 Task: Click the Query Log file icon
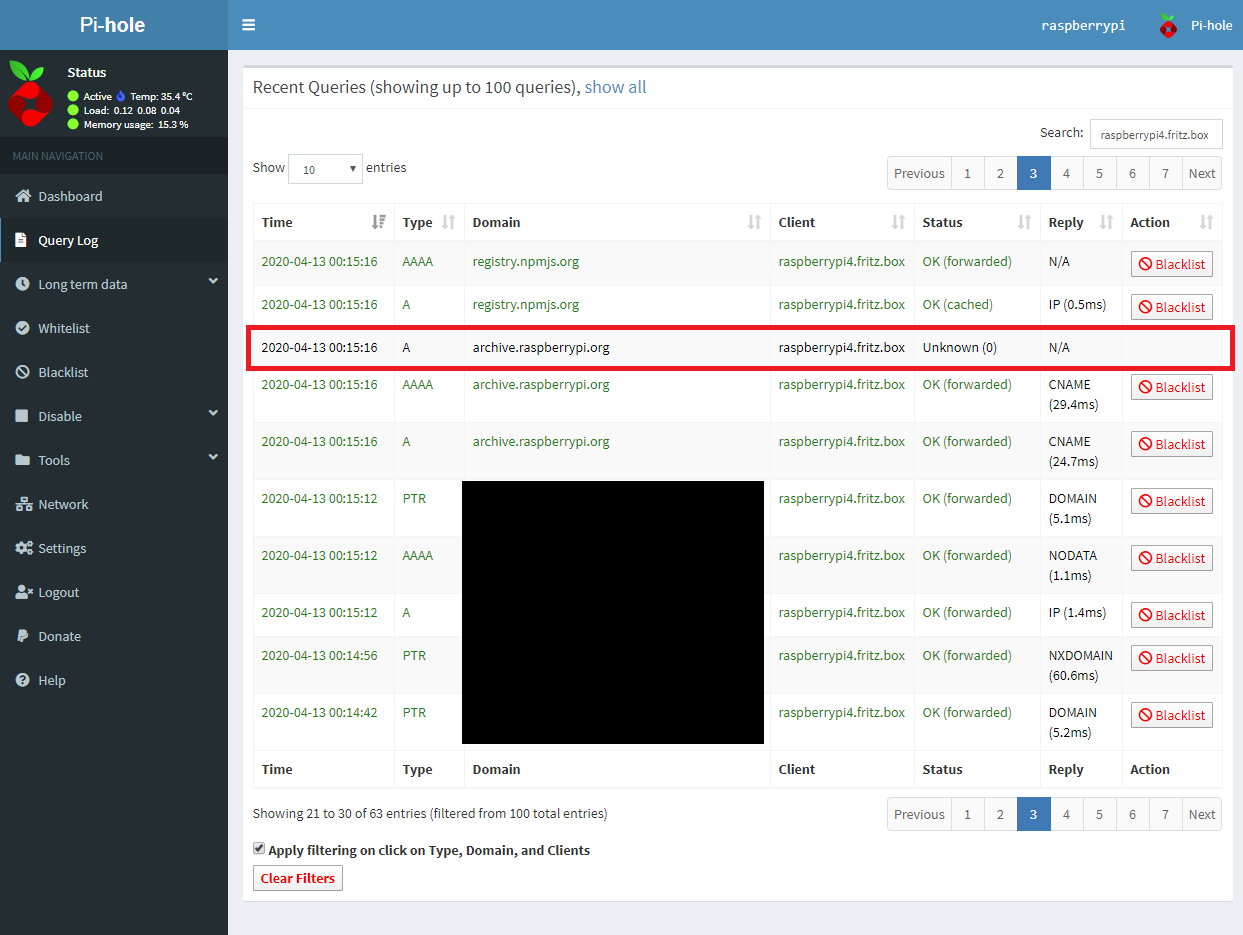click(22, 240)
